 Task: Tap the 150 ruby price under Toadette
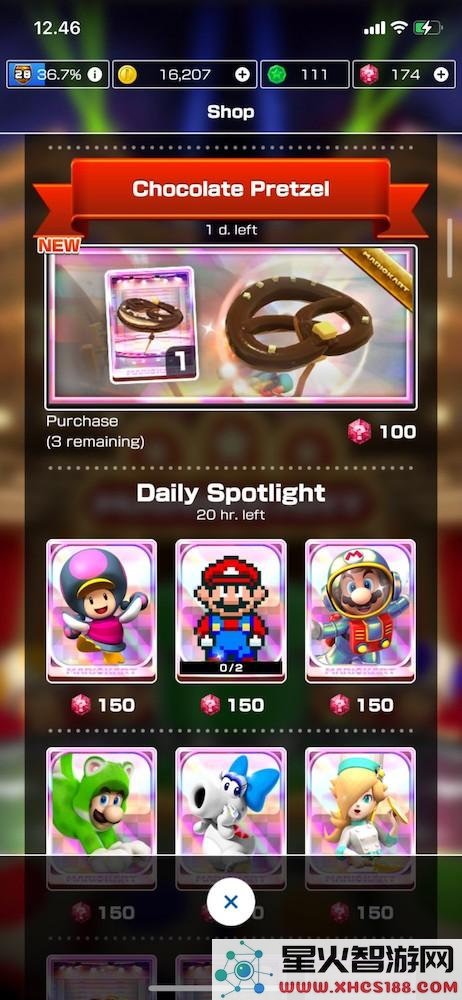(x=102, y=705)
